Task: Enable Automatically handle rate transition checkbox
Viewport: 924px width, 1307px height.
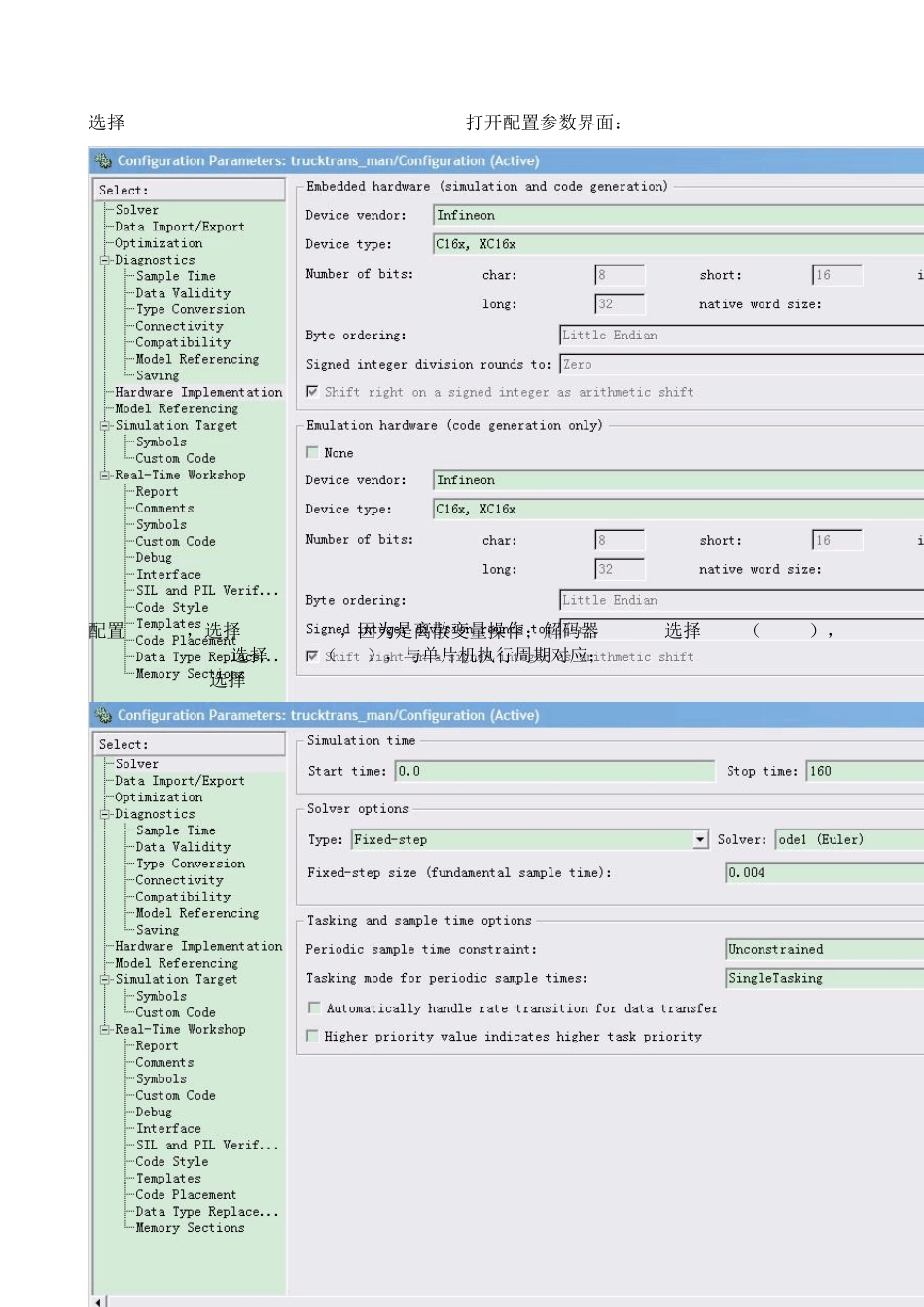Action: 314,1008
